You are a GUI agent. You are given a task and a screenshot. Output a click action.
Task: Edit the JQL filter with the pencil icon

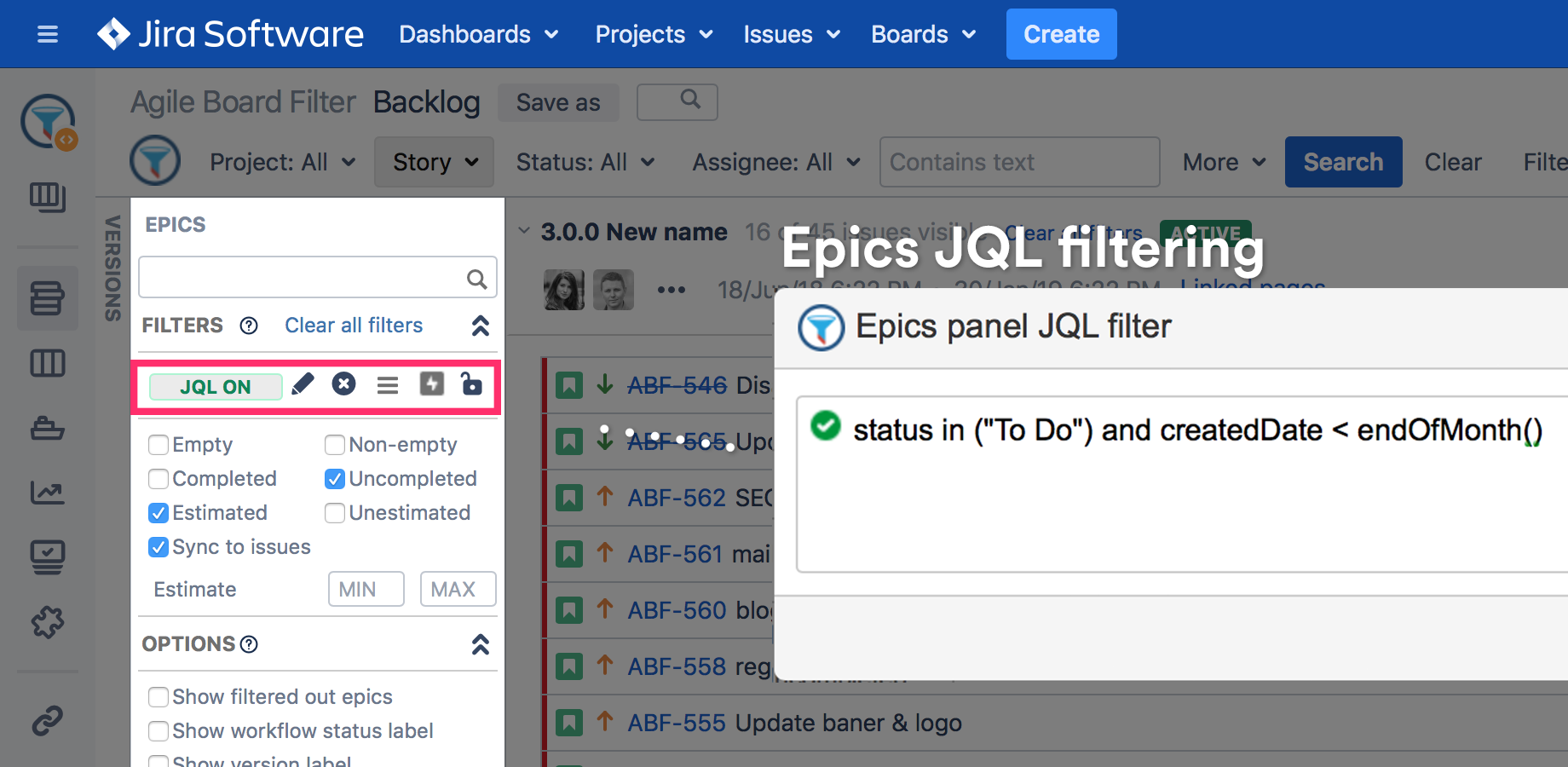(302, 385)
